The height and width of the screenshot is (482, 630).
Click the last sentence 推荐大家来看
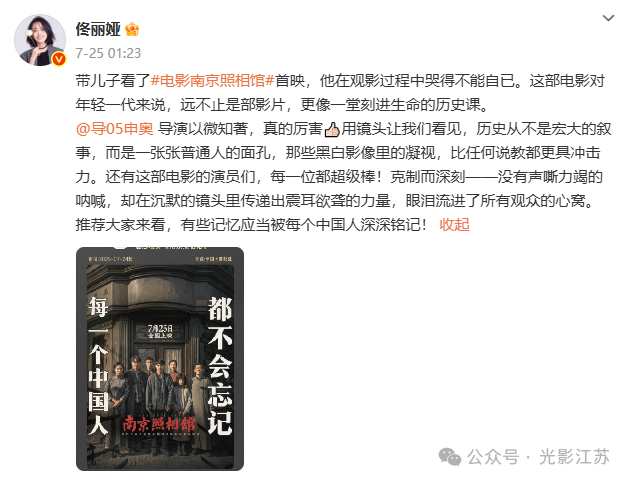251,225
